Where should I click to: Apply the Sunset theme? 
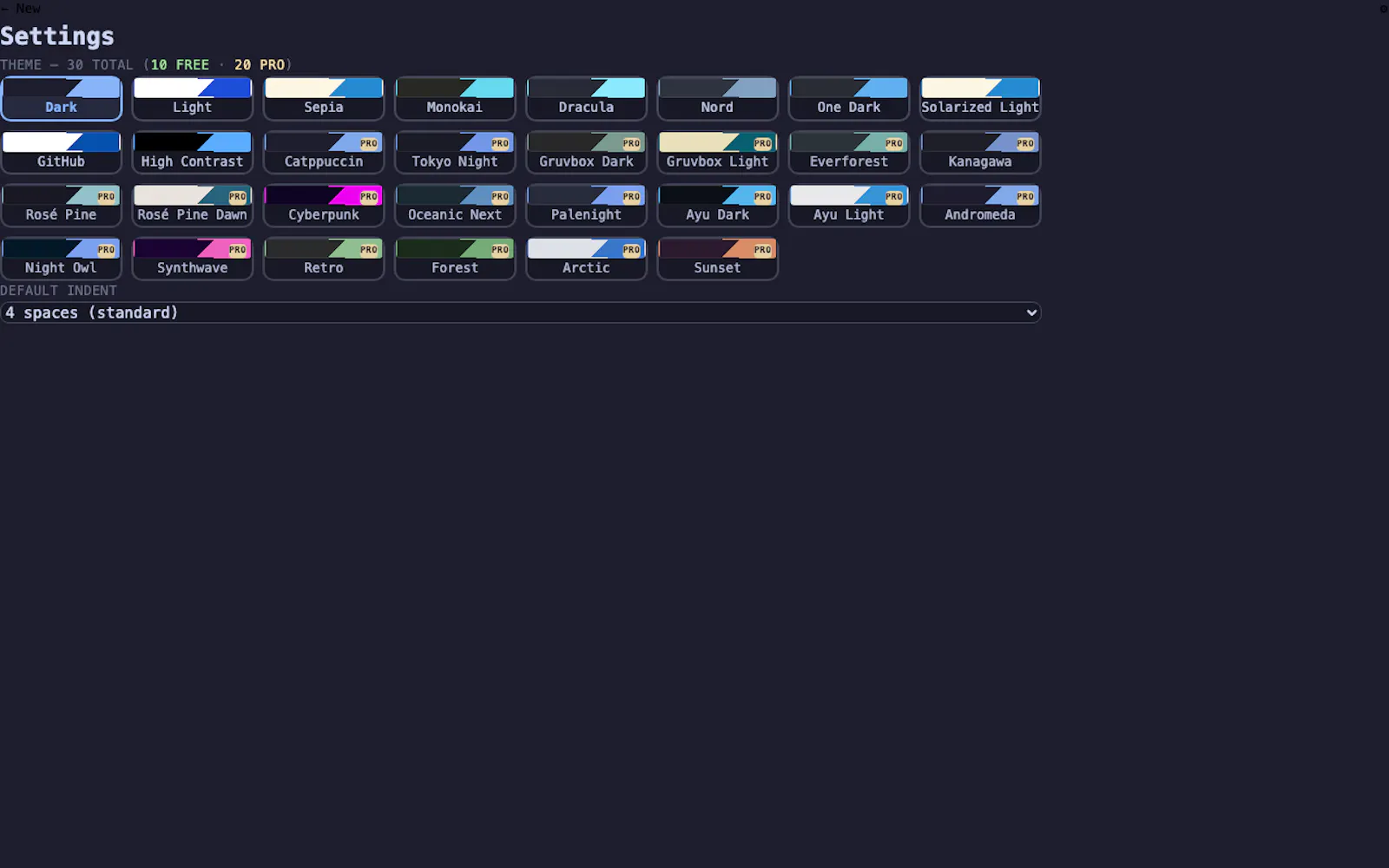point(718,259)
